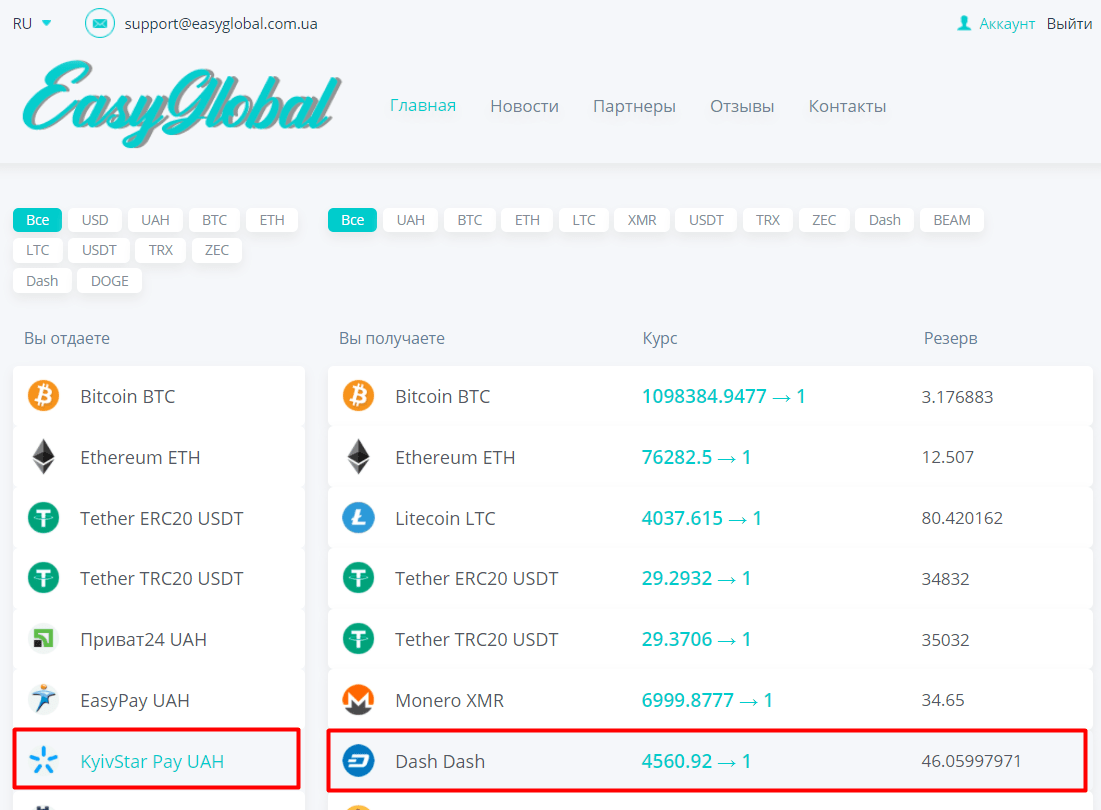1101x810 pixels.
Task: Open the RU language dropdown
Action: click(32, 23)
